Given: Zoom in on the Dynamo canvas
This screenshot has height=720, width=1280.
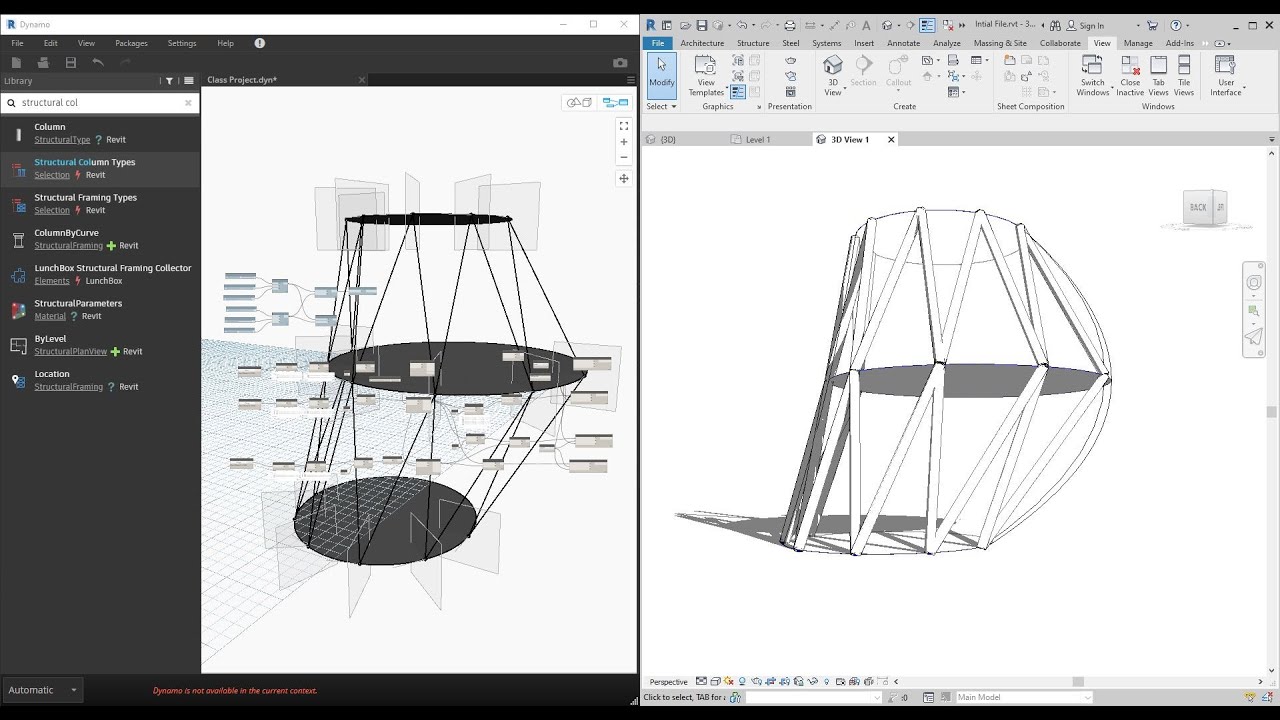Looking at the screenshot, I should click(624, 142).
